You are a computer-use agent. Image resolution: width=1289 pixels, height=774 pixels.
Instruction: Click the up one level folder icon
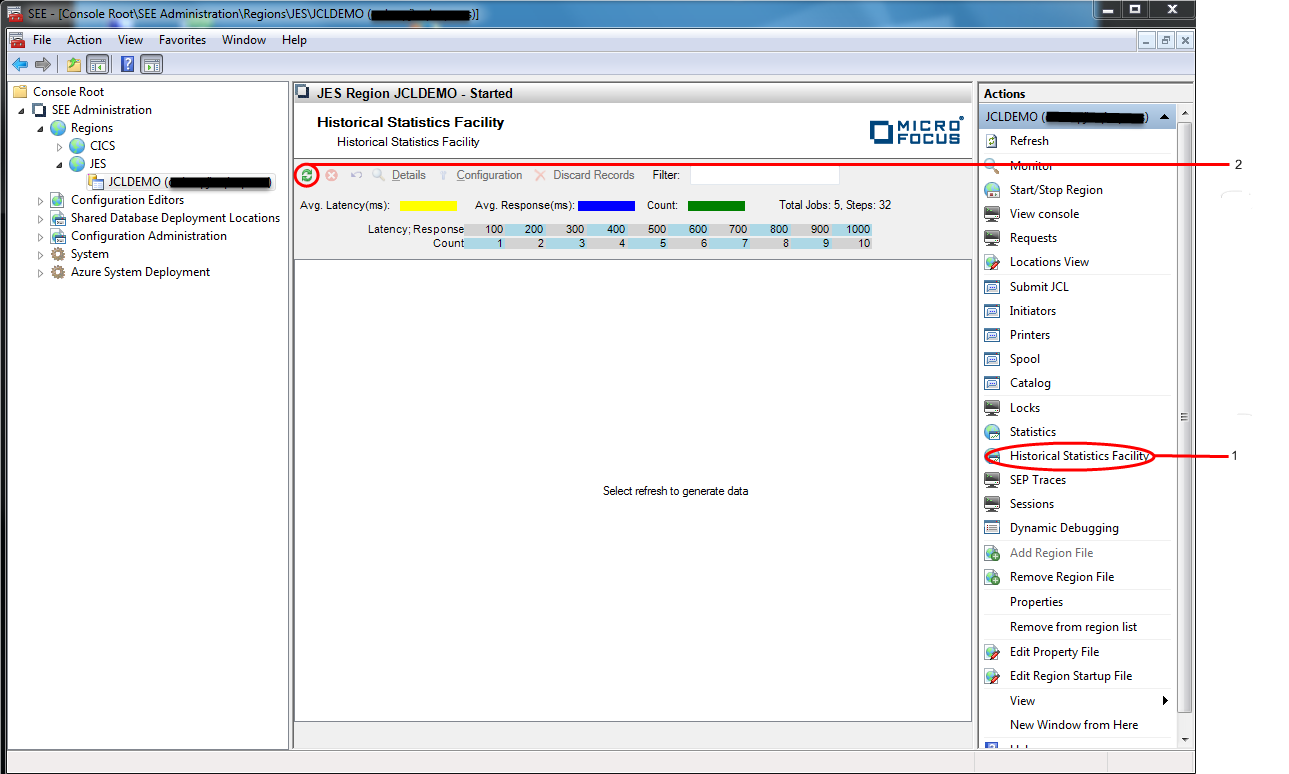[73, 65]
